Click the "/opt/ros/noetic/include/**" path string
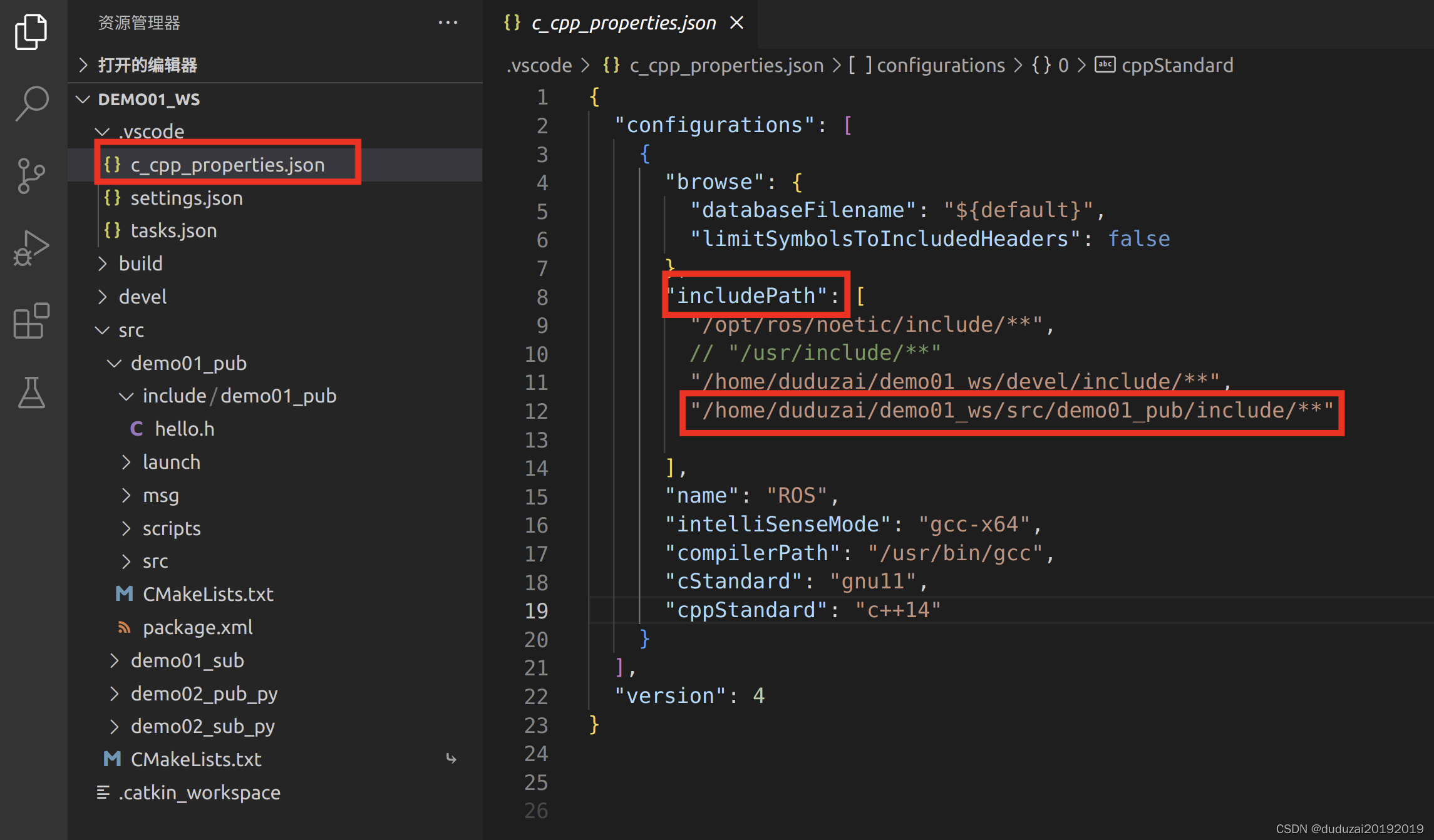Image resolution: width=1434 pixels, height=840 pixels. pyautogui.click(x=866, y=324)
